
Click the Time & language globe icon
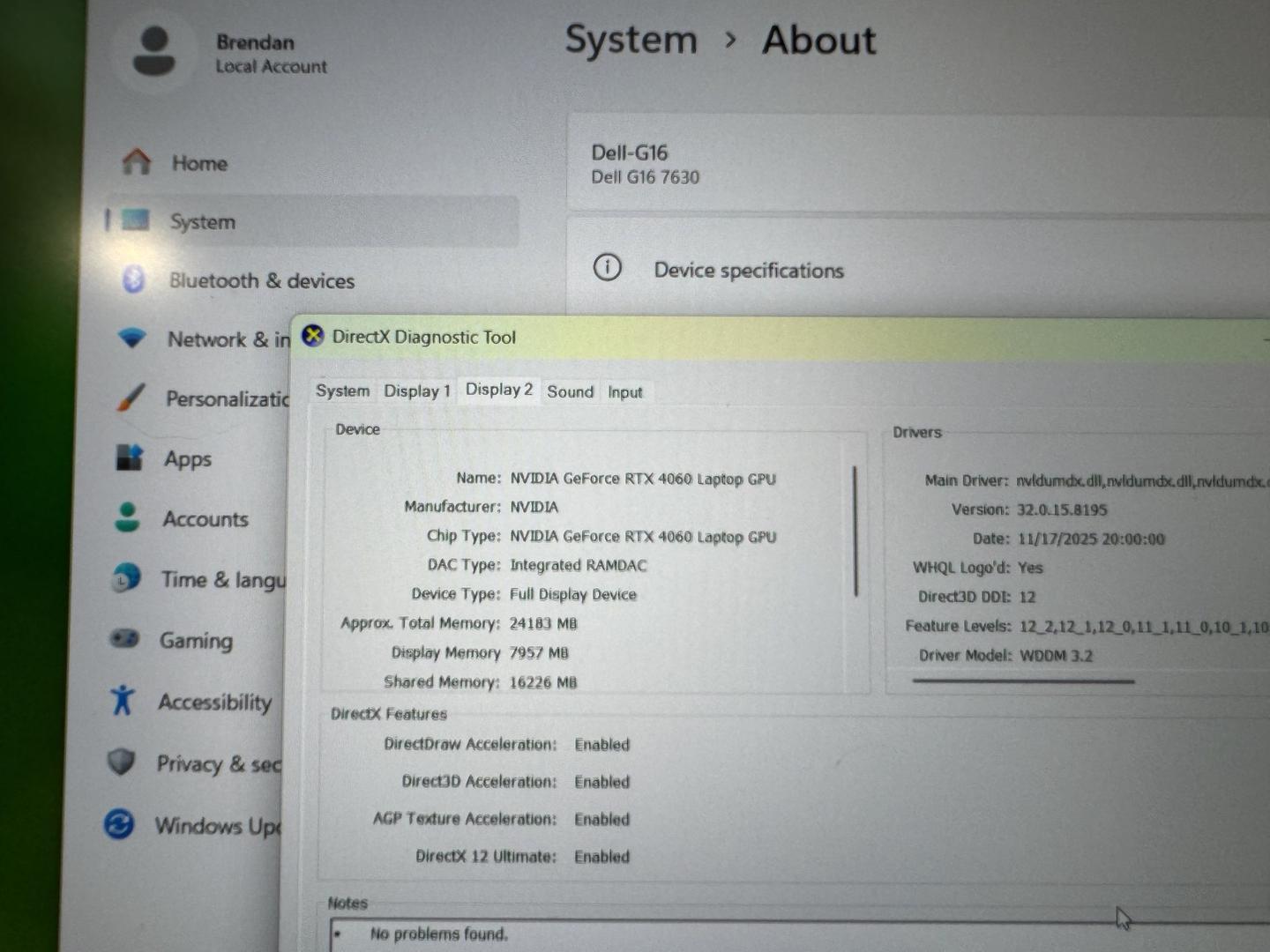126,578
